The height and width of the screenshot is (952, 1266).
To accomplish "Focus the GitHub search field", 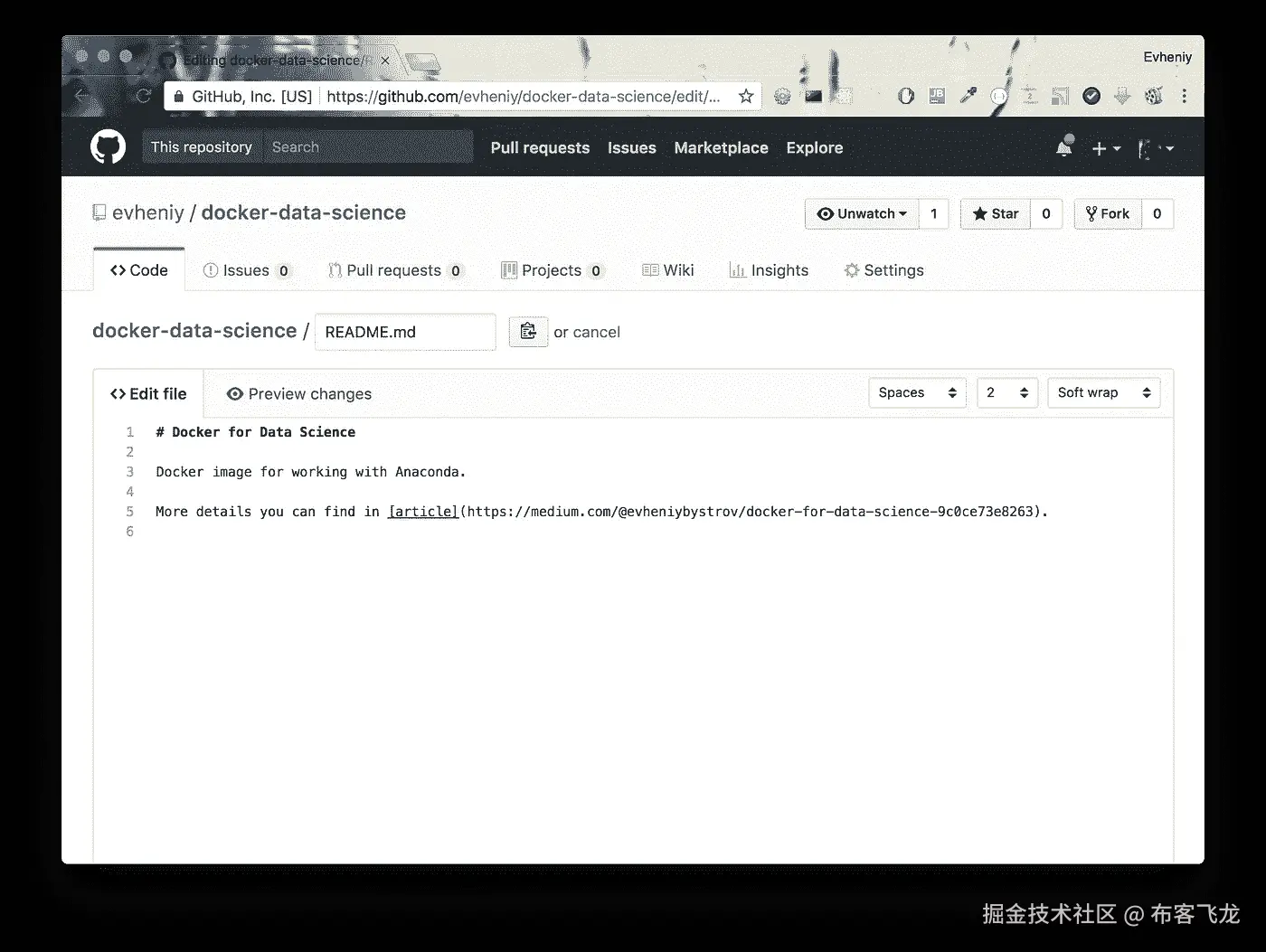I will coord(368,147).
